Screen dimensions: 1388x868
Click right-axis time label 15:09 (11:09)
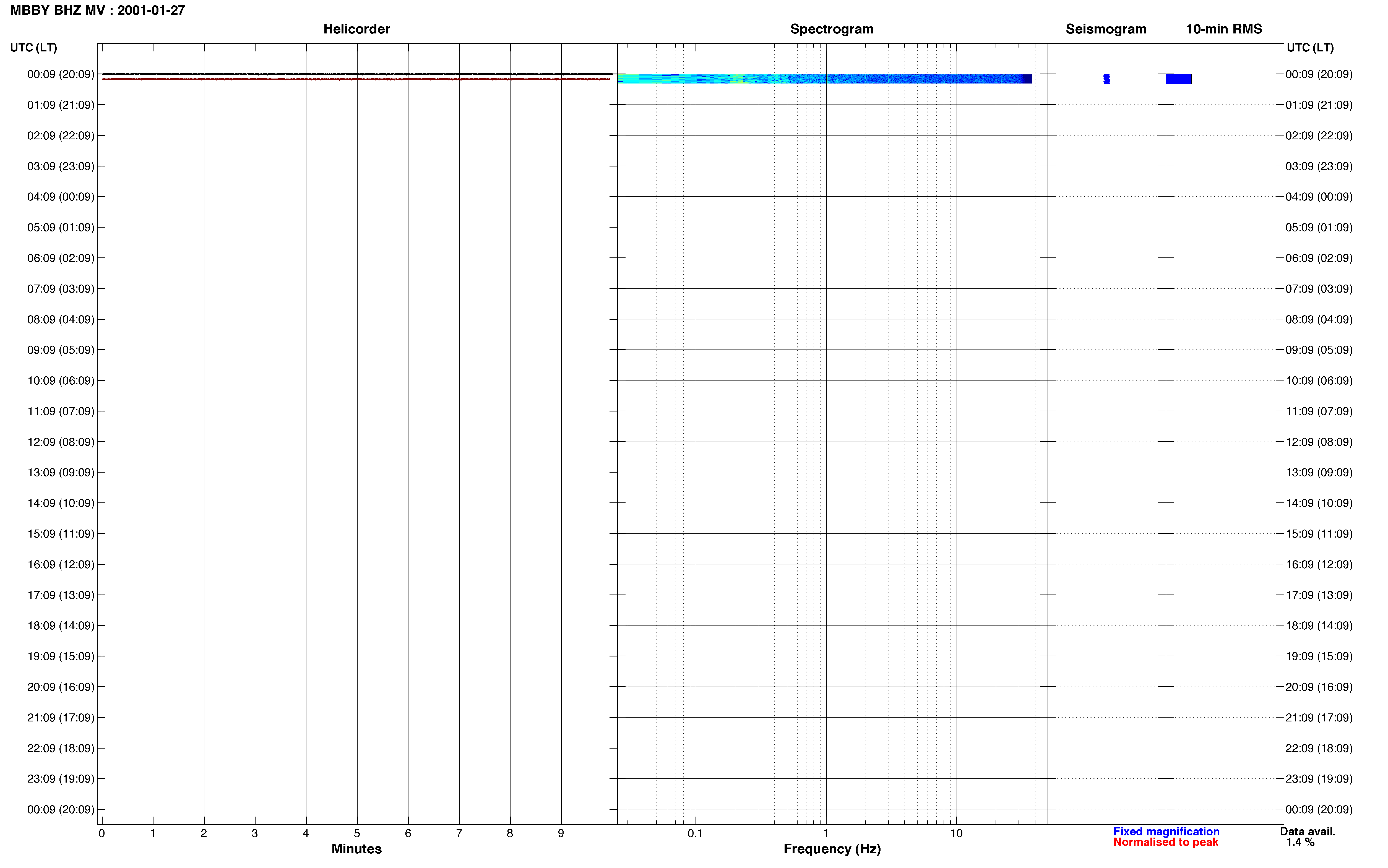1319,534
